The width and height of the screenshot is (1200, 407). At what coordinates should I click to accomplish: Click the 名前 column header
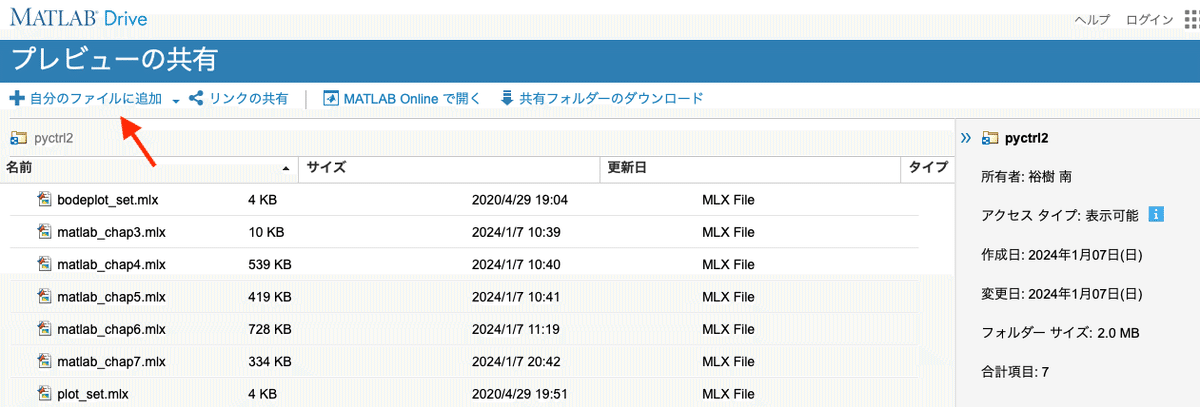(150, 168)
